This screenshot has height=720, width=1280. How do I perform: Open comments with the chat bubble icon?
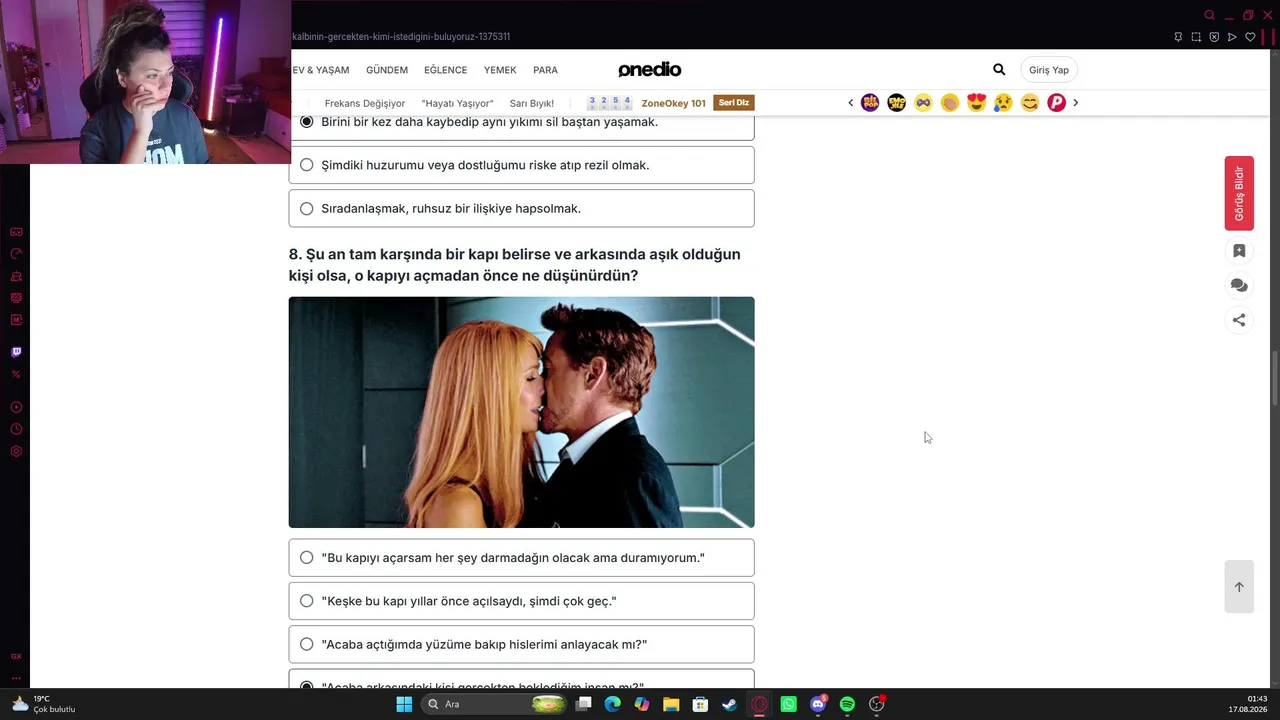click(1239, 285)
